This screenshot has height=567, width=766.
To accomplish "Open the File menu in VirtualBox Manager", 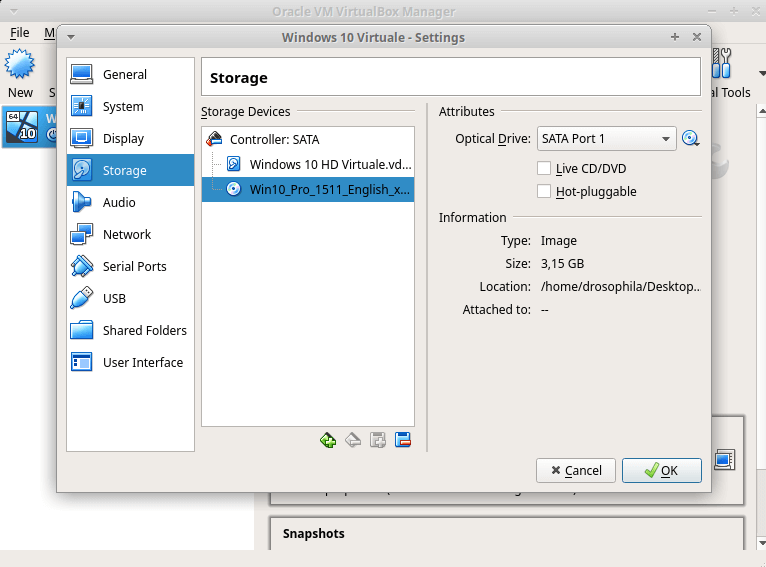I will click(20, 33).
